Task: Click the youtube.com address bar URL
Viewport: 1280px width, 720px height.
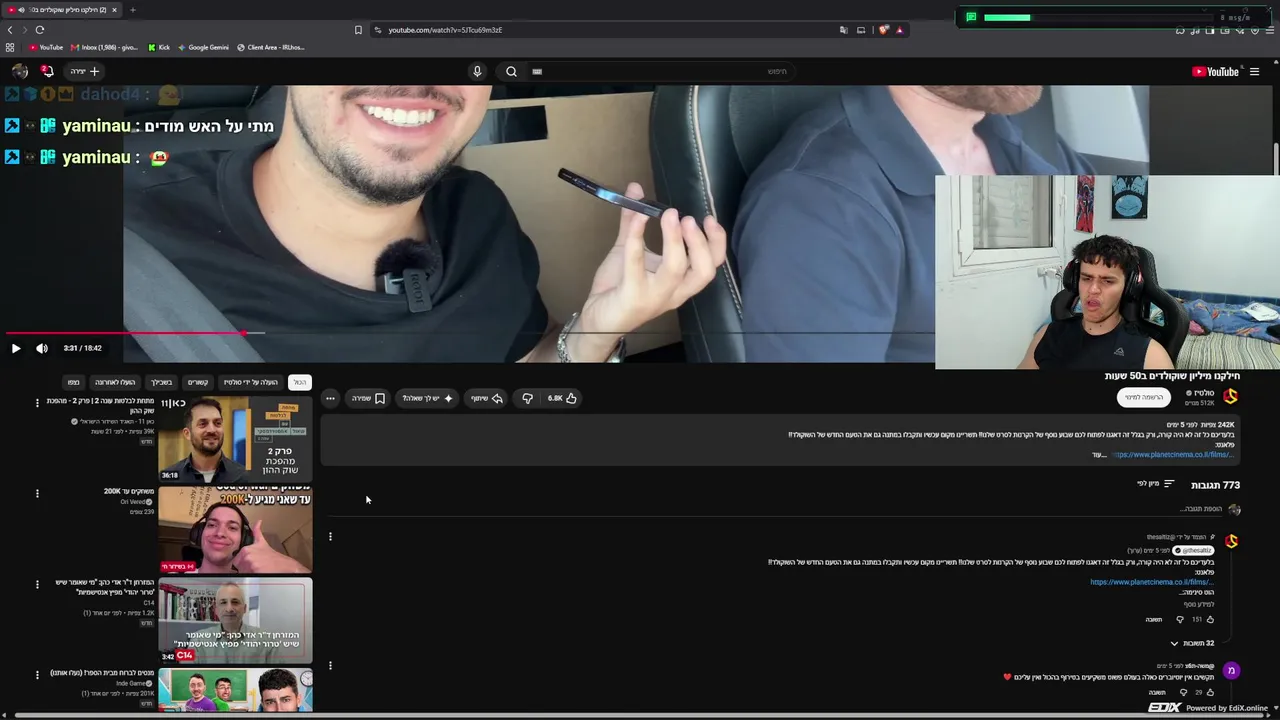Action: 445,30
